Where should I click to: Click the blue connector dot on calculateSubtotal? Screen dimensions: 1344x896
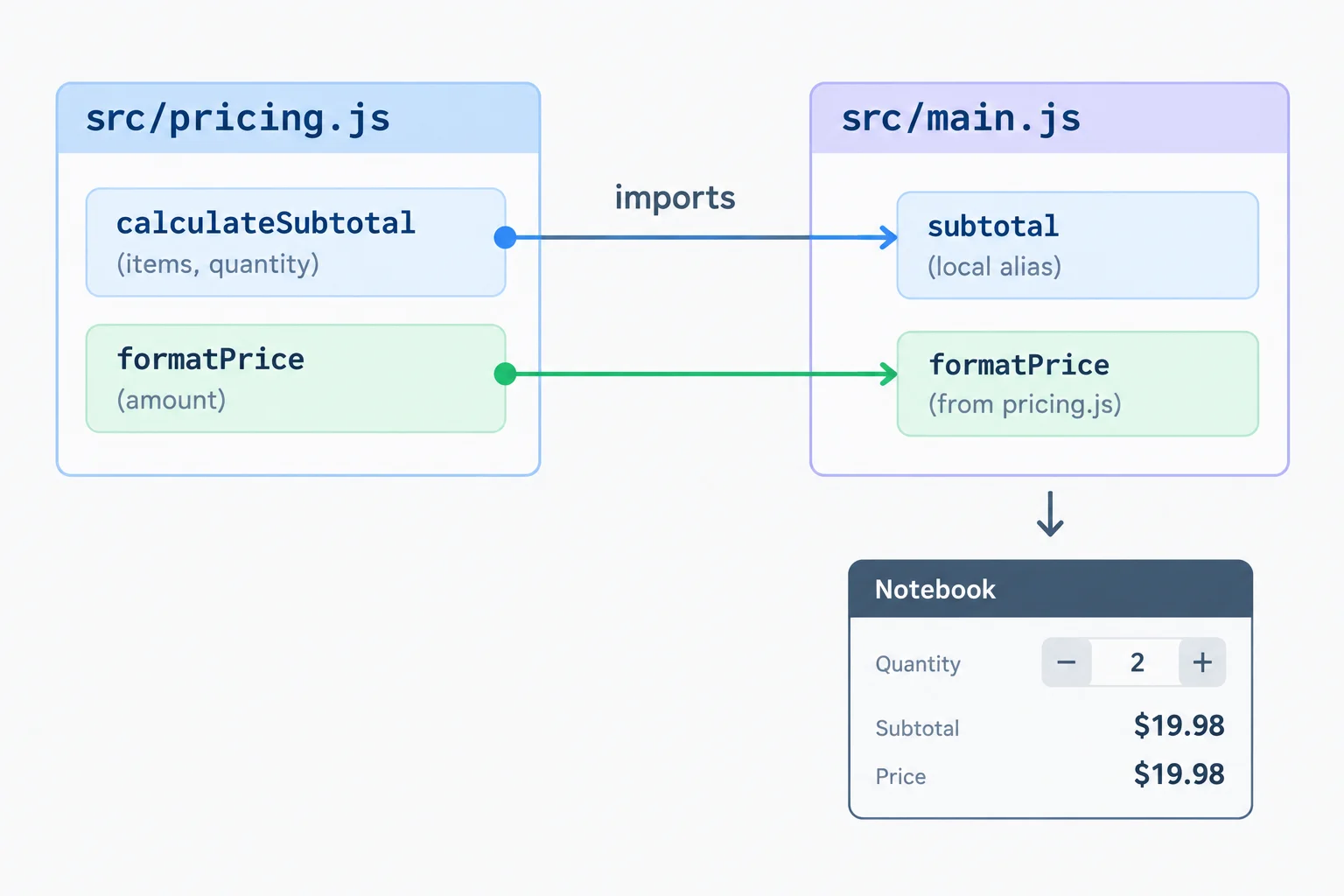pos(505,237)
